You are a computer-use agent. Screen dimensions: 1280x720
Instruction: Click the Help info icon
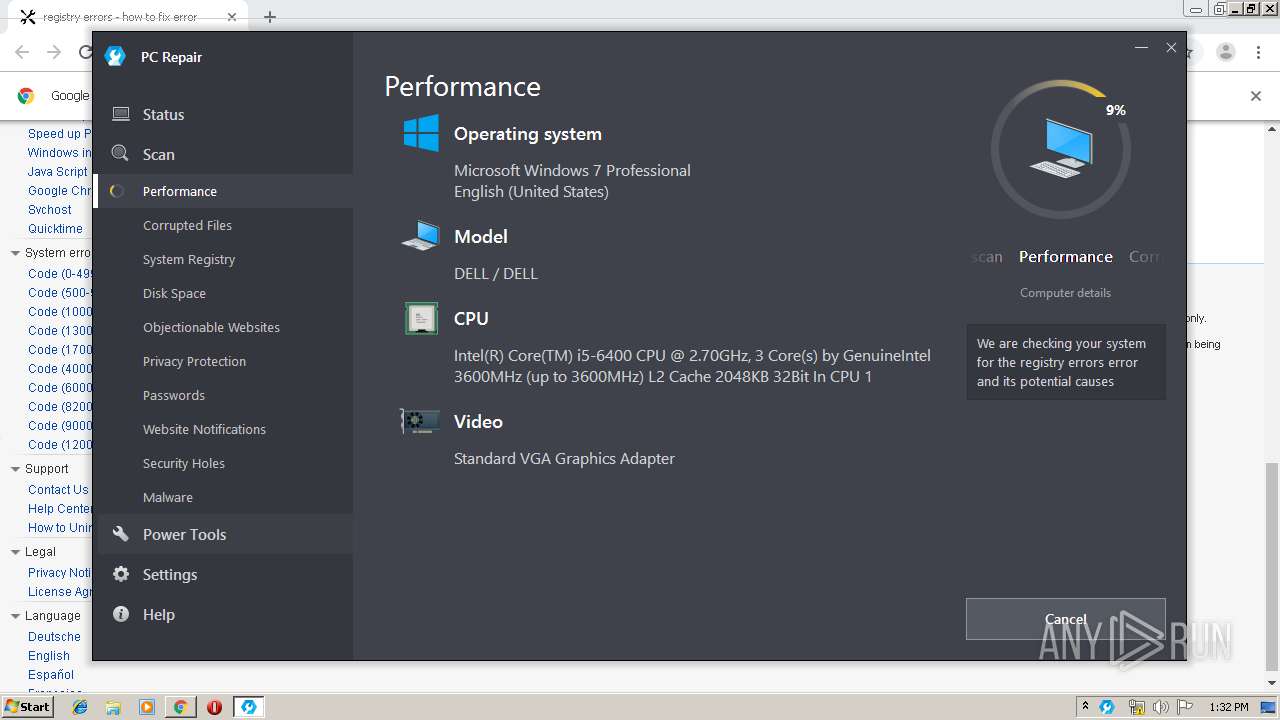click(121, 614)
